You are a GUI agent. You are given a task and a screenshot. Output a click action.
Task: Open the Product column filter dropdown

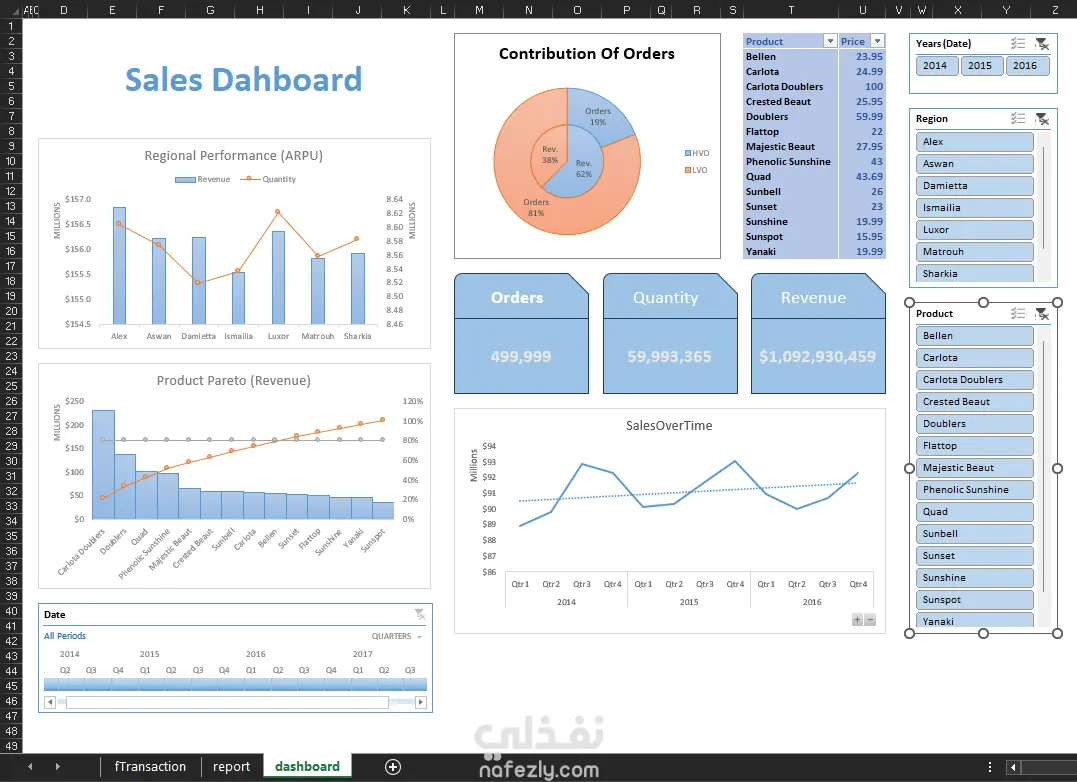coord(830,41)
